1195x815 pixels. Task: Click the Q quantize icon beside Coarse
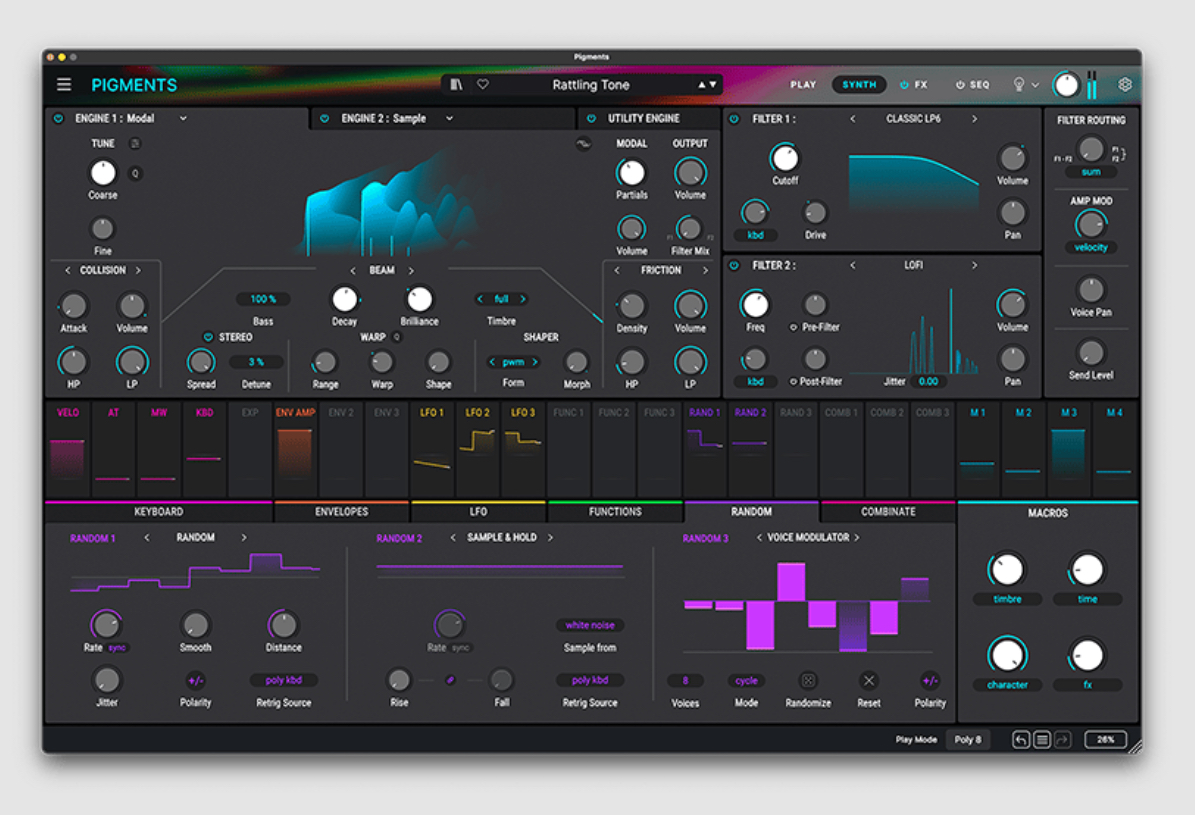pos(136,173)
